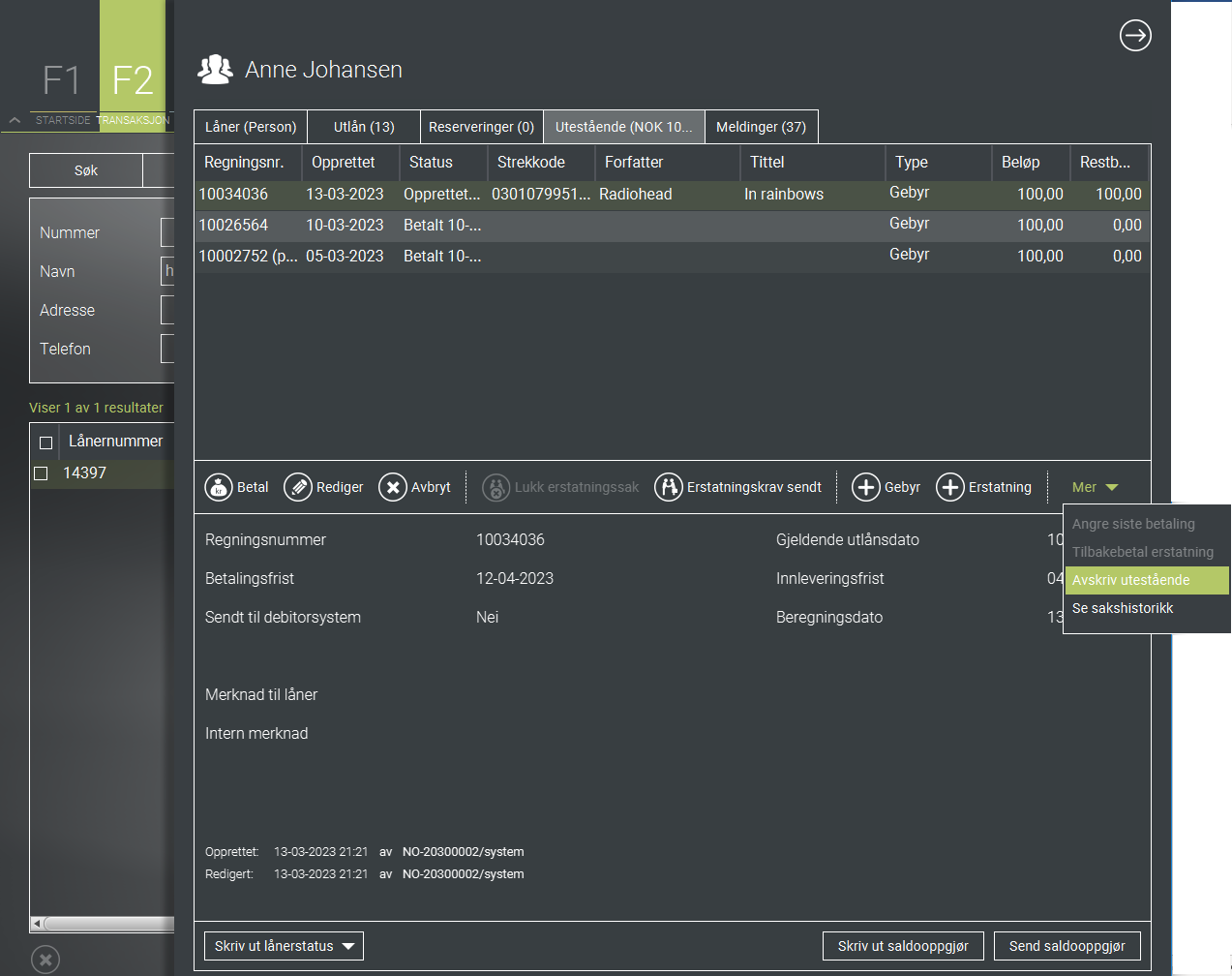Collapse the top panel with chevron above STARTSIDE
The height and width of the screenshot is (976, 1232).
point(15,120)
